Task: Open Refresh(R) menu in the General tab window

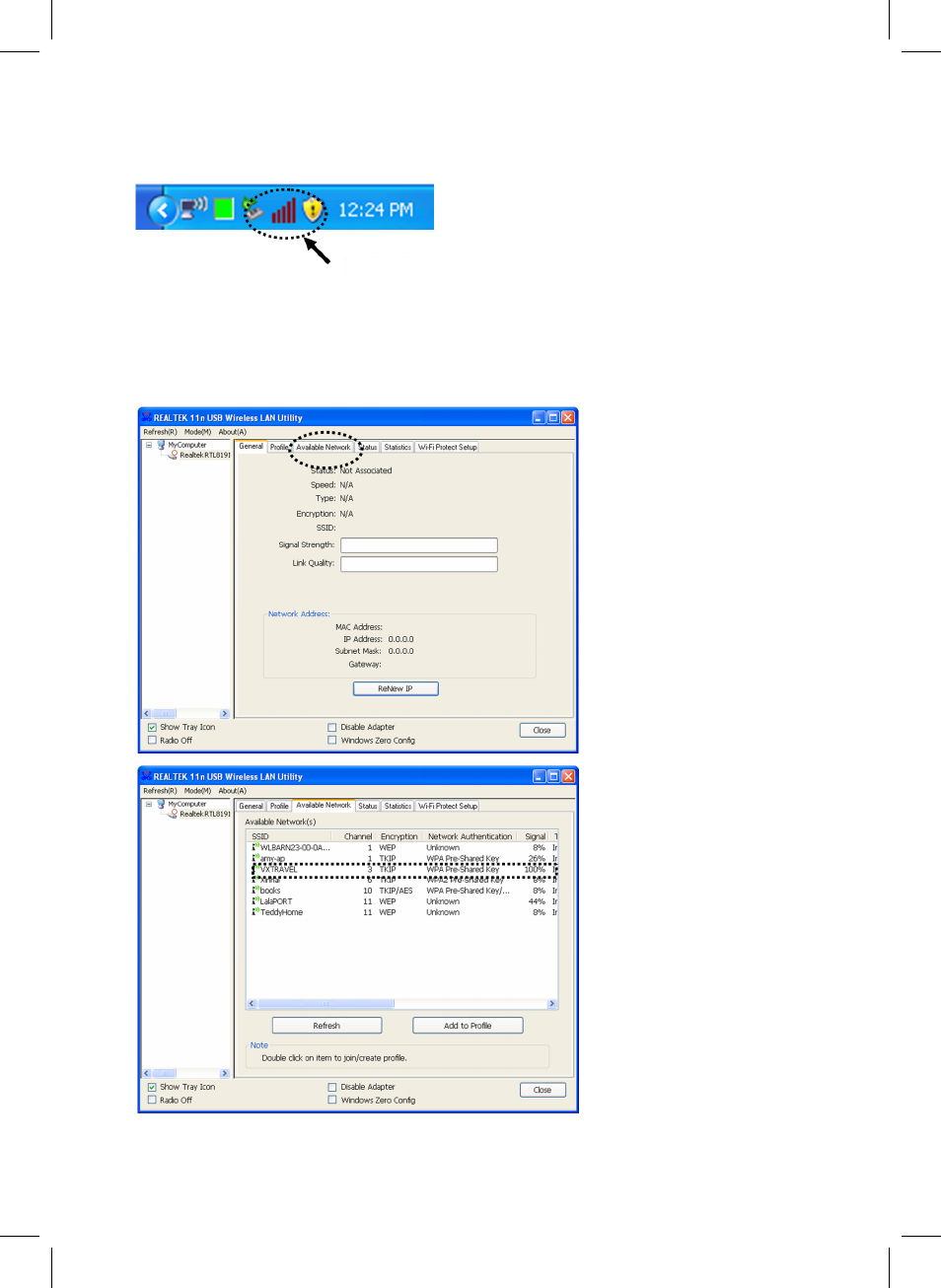Action: (x=160, y=432)
